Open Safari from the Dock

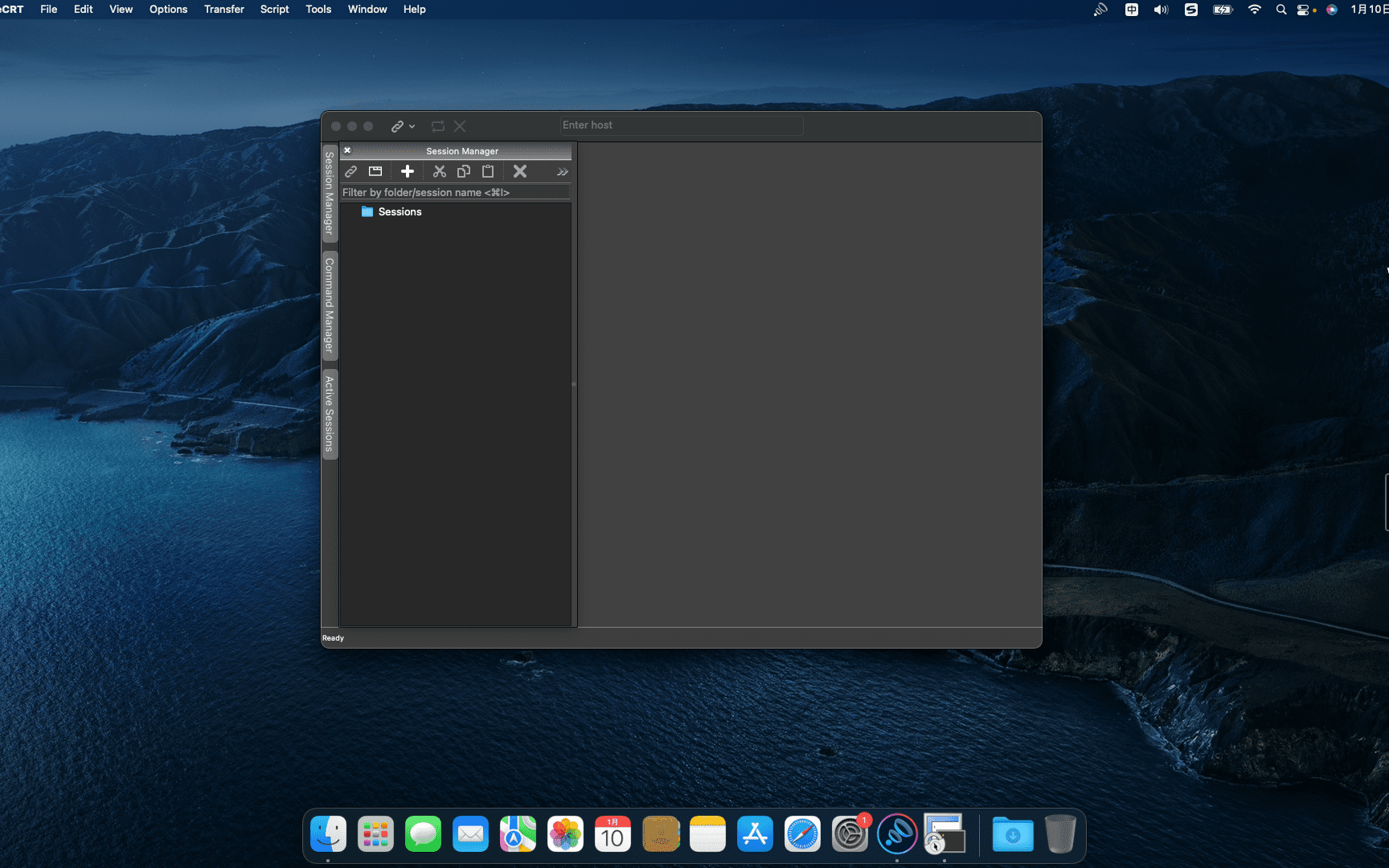tap(802, 834)
